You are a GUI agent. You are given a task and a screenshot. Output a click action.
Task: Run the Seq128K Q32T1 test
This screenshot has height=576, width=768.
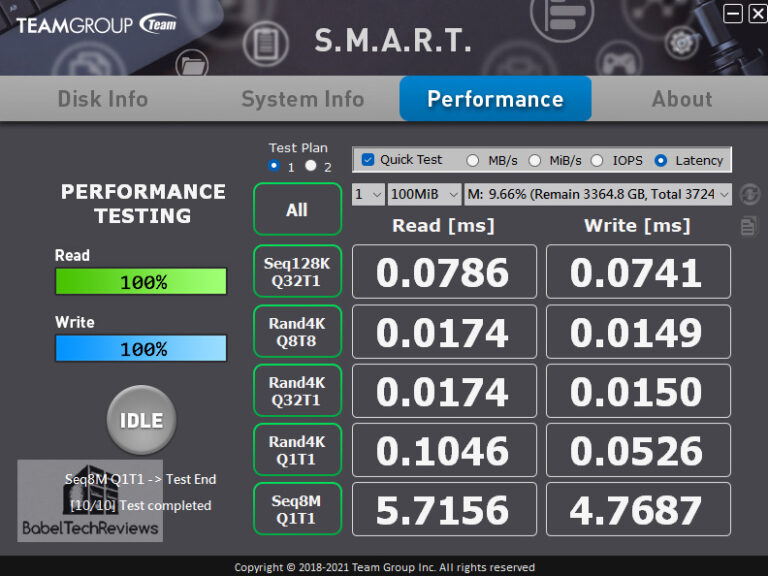tap(297, 271)
